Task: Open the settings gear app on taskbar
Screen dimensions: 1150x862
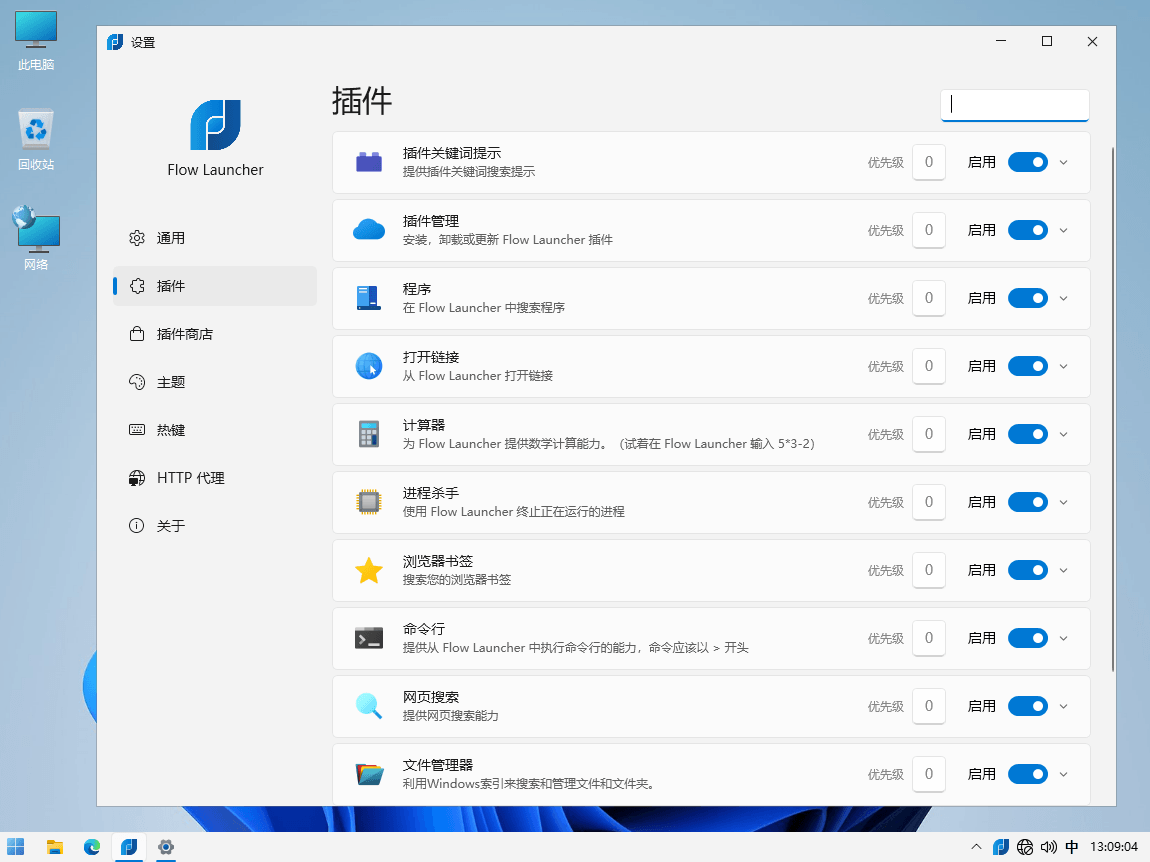Action: [x=166, y=847]
